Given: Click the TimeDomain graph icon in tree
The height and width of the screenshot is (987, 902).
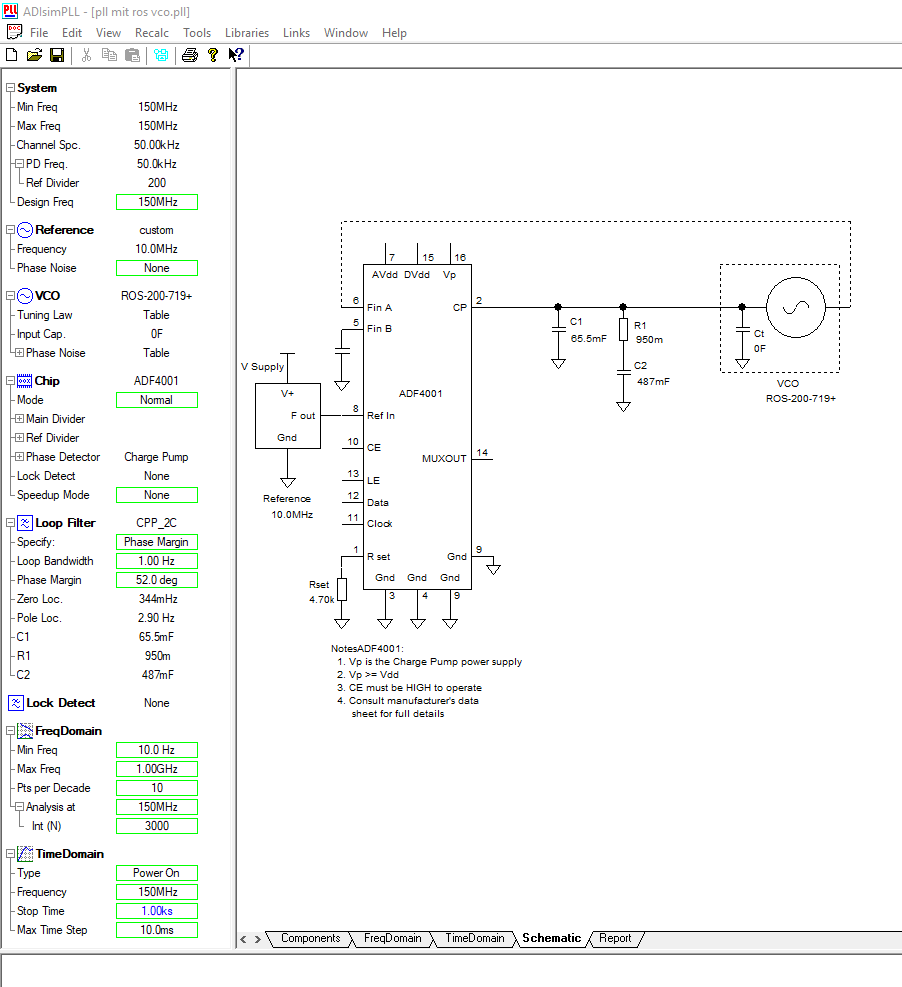Looking at the screenshot, I should [25, 854].
